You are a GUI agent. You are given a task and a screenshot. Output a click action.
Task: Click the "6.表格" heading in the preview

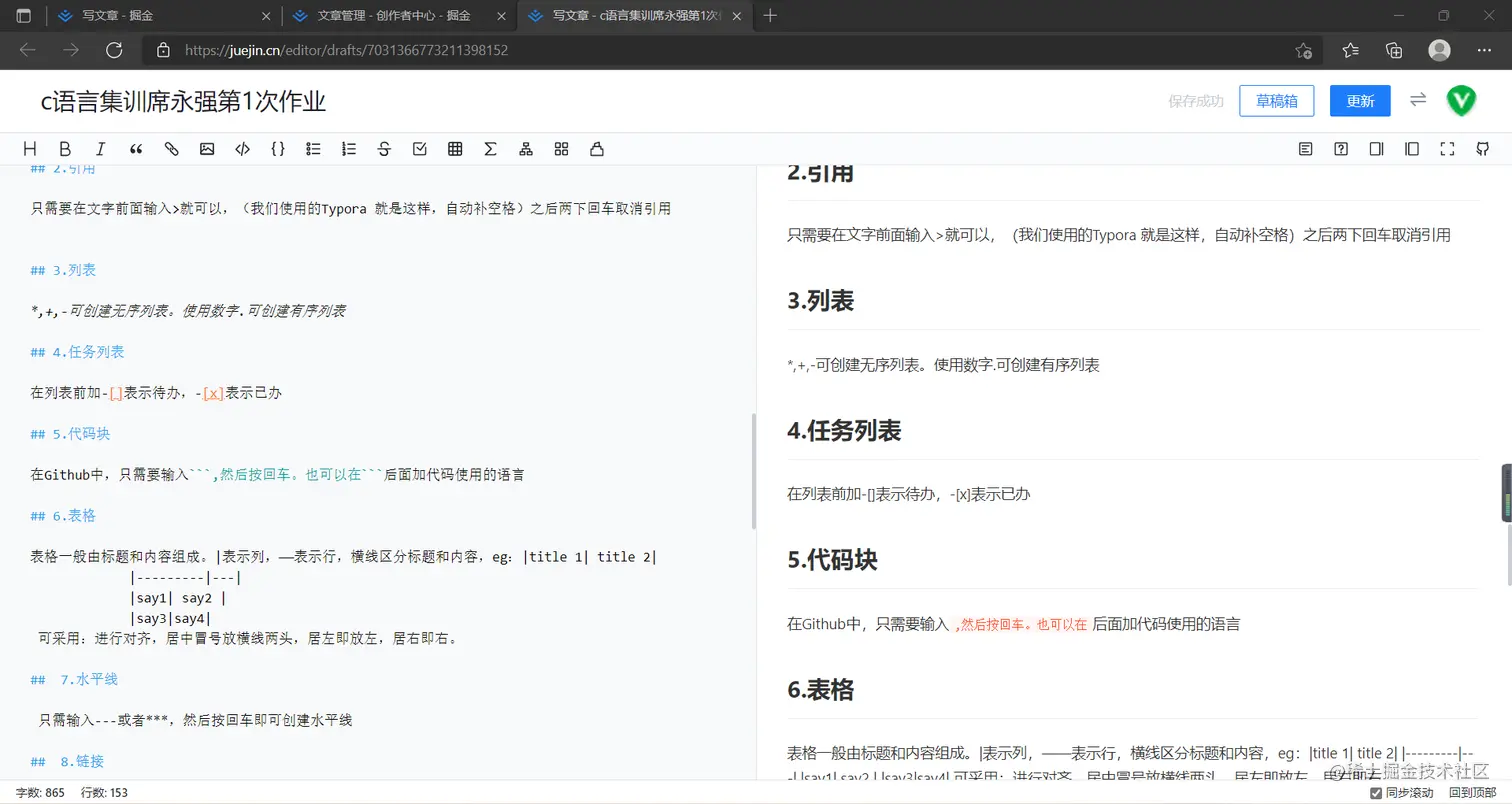pos(821,690)
